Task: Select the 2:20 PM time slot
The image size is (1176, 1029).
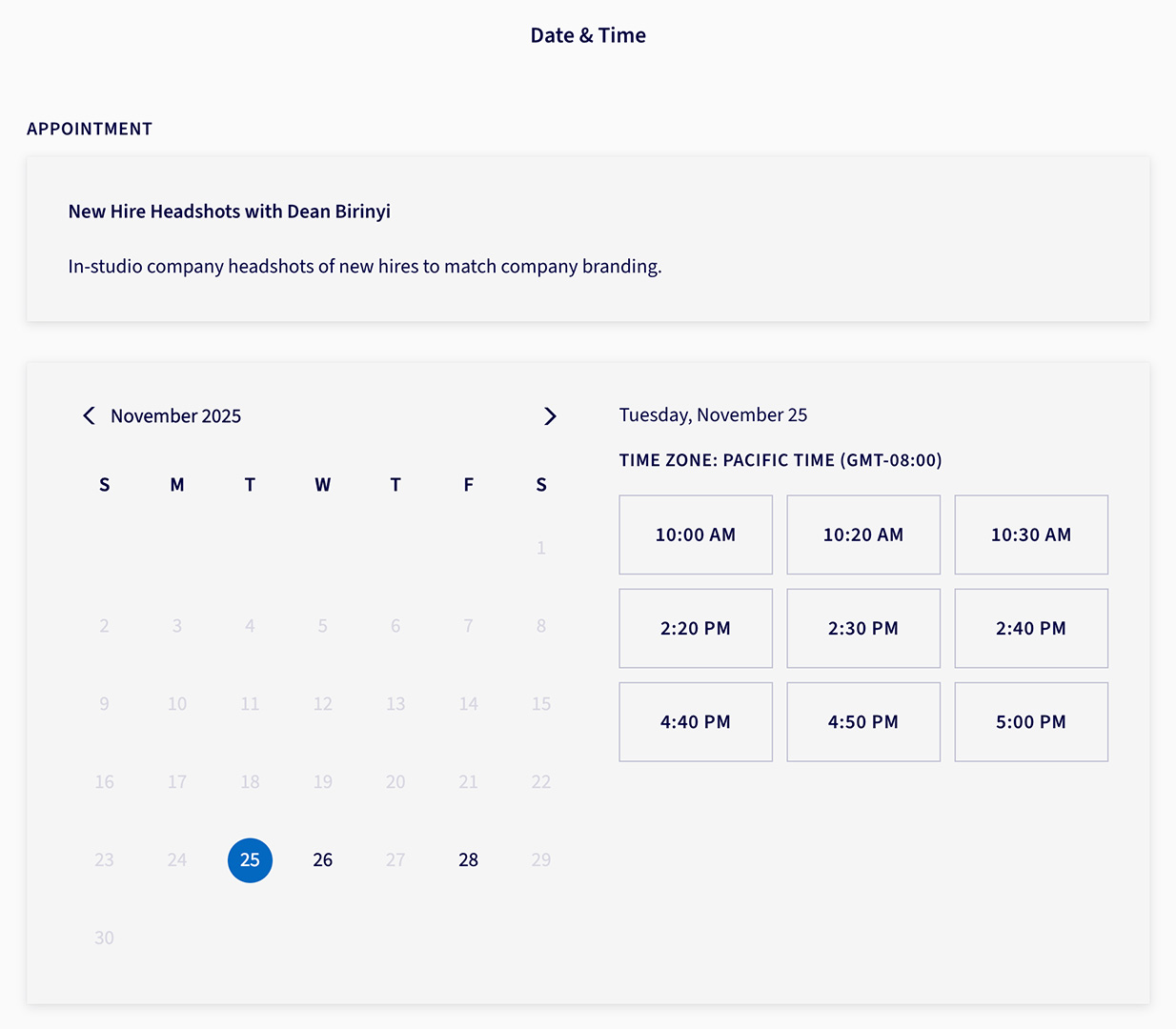Action: pos(695,628)
